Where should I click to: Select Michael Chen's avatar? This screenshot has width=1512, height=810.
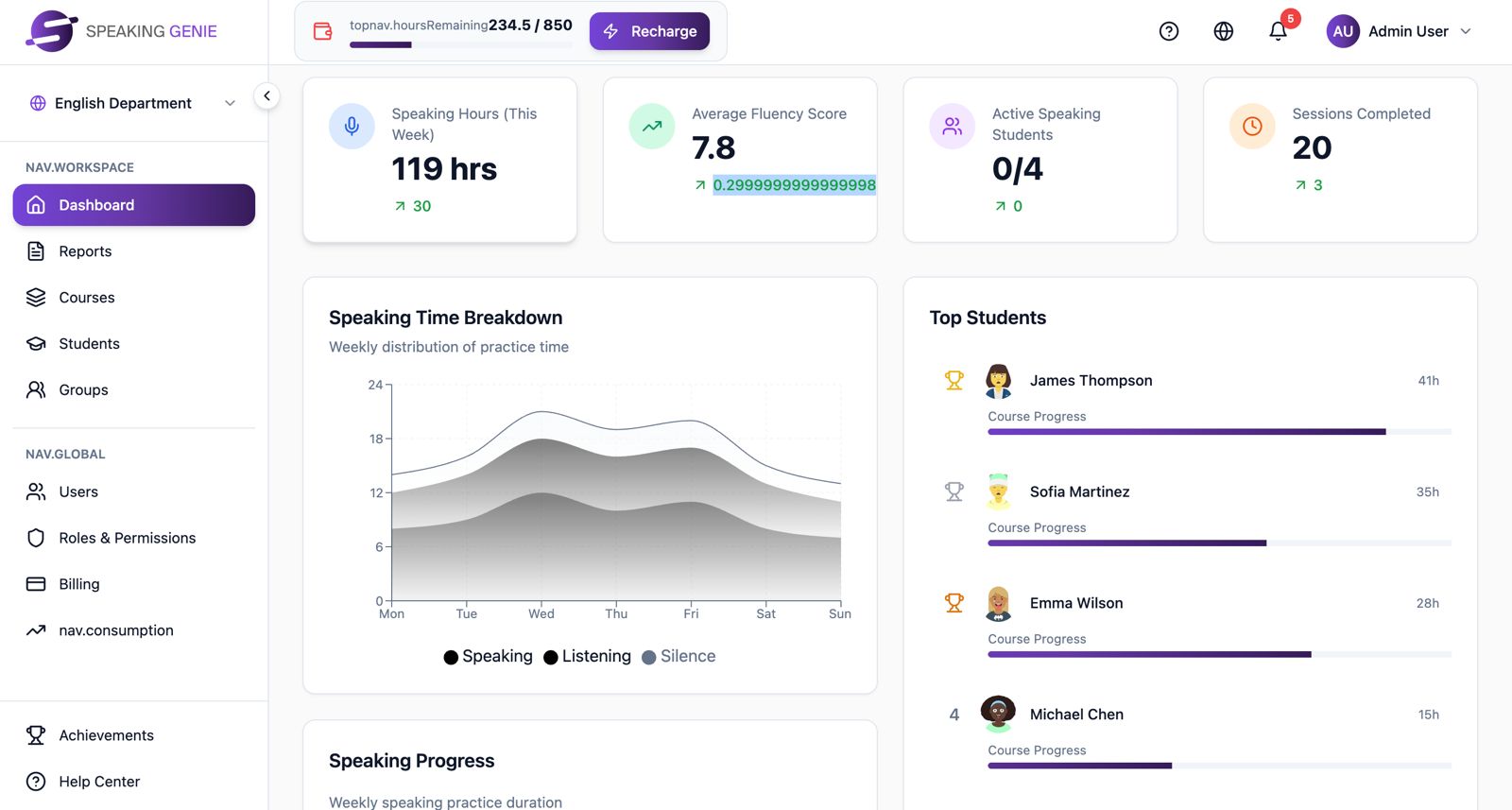[998, 714]
